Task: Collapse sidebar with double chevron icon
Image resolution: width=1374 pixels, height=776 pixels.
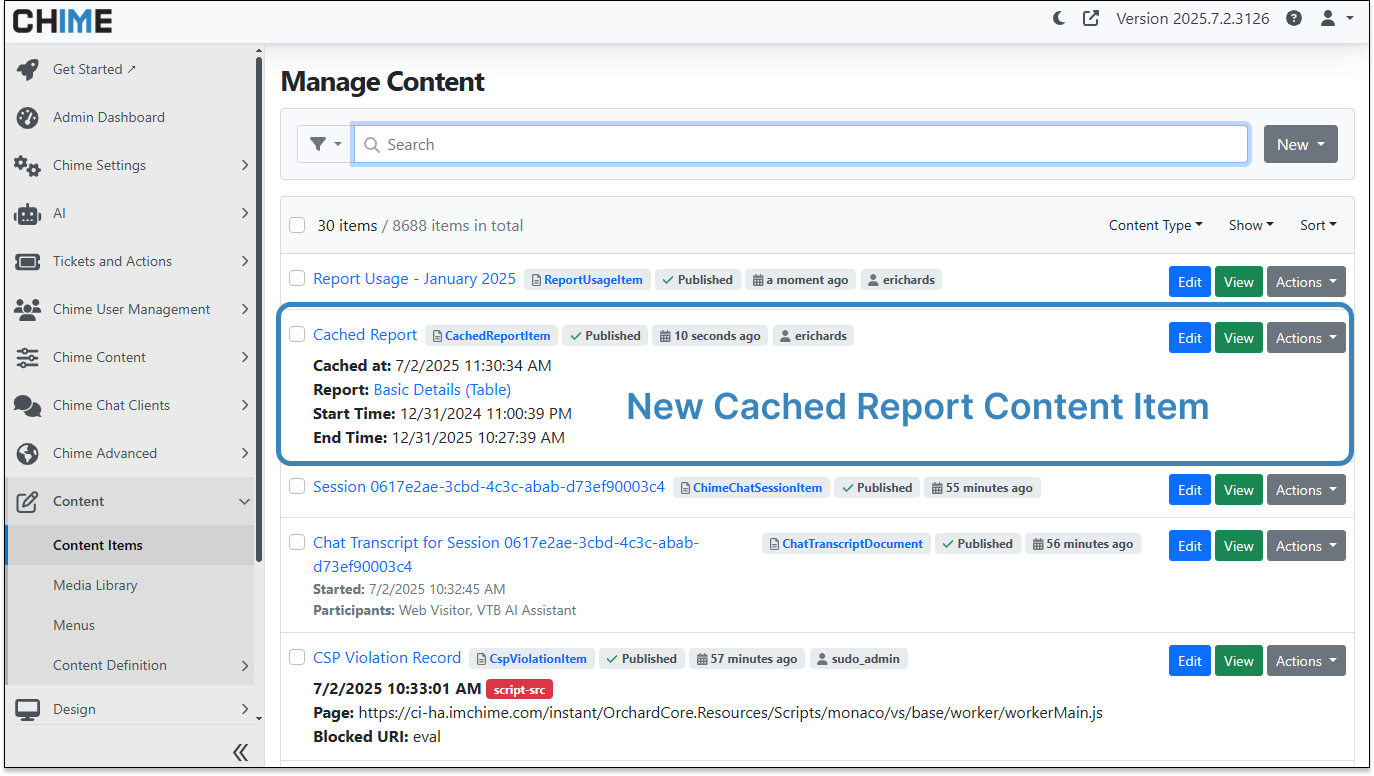Action: pyautogui.click(x=240, y=753)
